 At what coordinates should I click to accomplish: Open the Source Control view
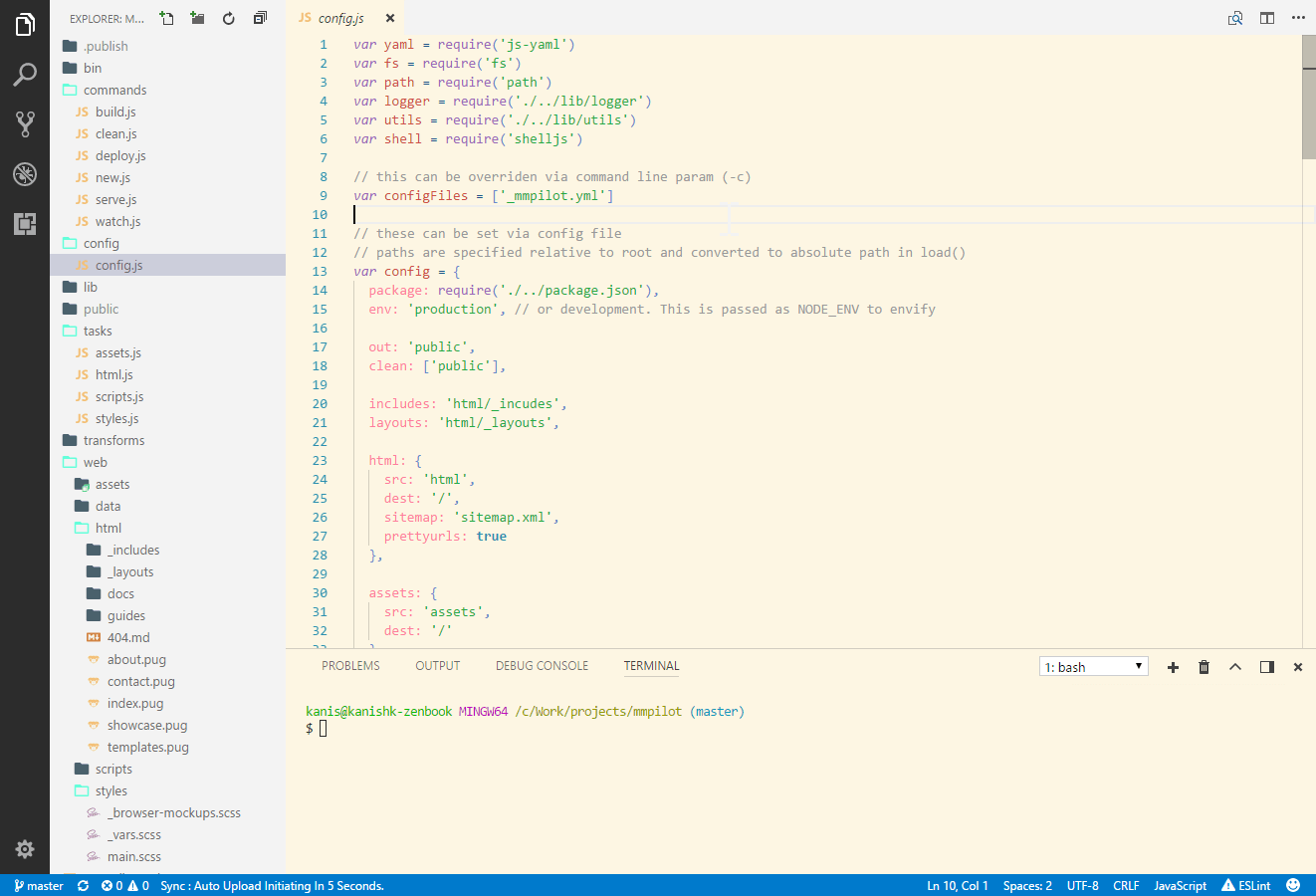[x=24, y=123]
